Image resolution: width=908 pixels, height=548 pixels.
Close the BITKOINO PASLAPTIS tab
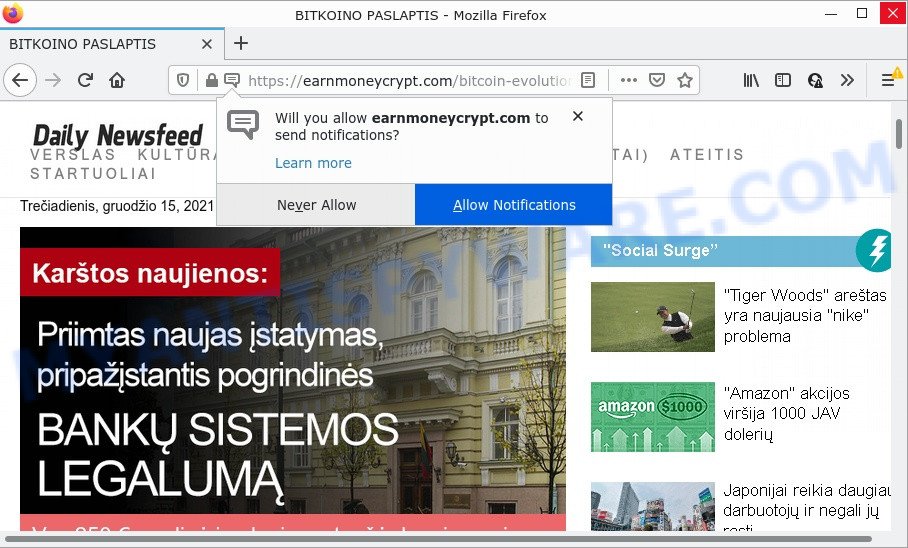pos(207,44)
